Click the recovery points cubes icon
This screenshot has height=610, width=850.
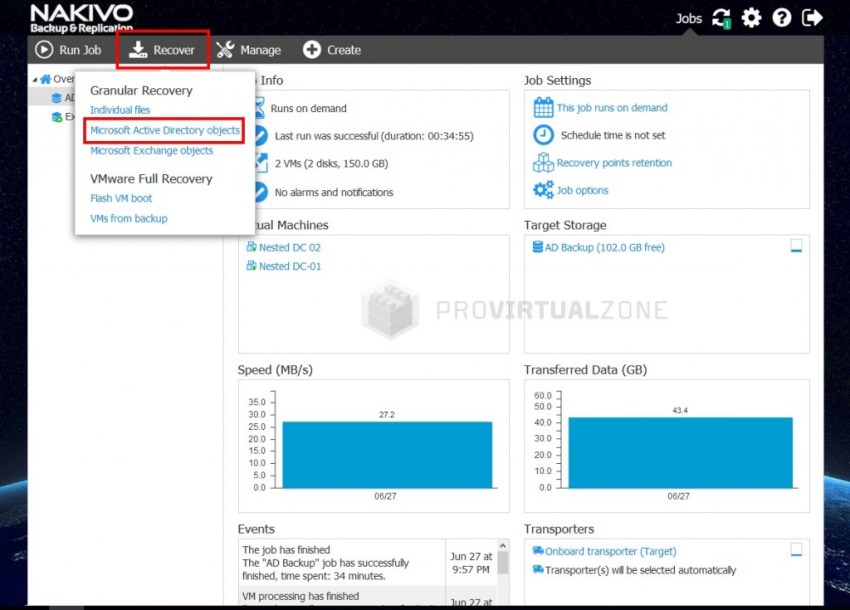[543, 162]
